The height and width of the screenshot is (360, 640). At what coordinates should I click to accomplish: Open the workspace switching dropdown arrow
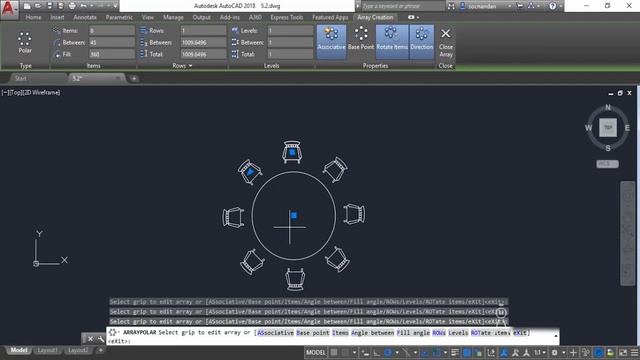[564, 352]
